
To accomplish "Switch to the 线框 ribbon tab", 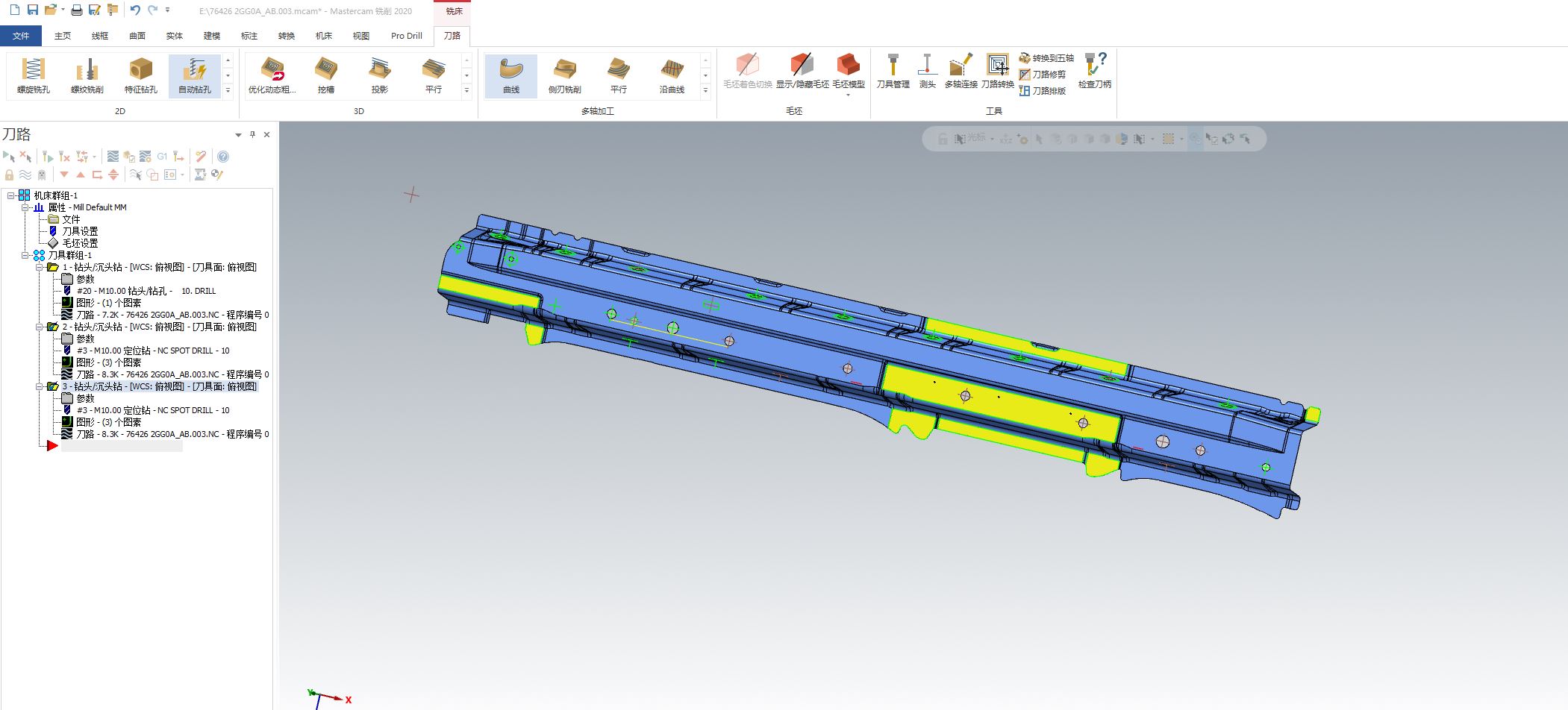I will click(100, 36).
